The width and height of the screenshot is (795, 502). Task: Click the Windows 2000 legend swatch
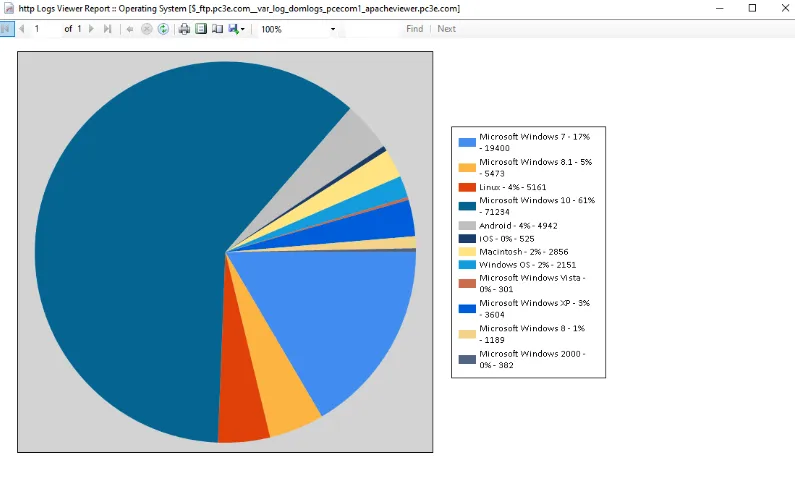(467, 360)
